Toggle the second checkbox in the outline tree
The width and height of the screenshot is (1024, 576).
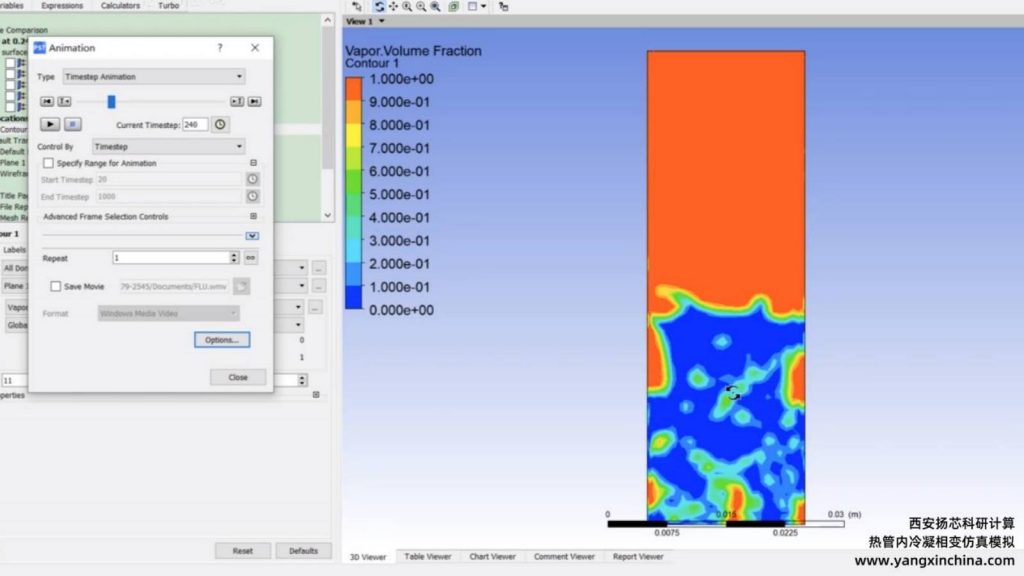pos(10,74)
